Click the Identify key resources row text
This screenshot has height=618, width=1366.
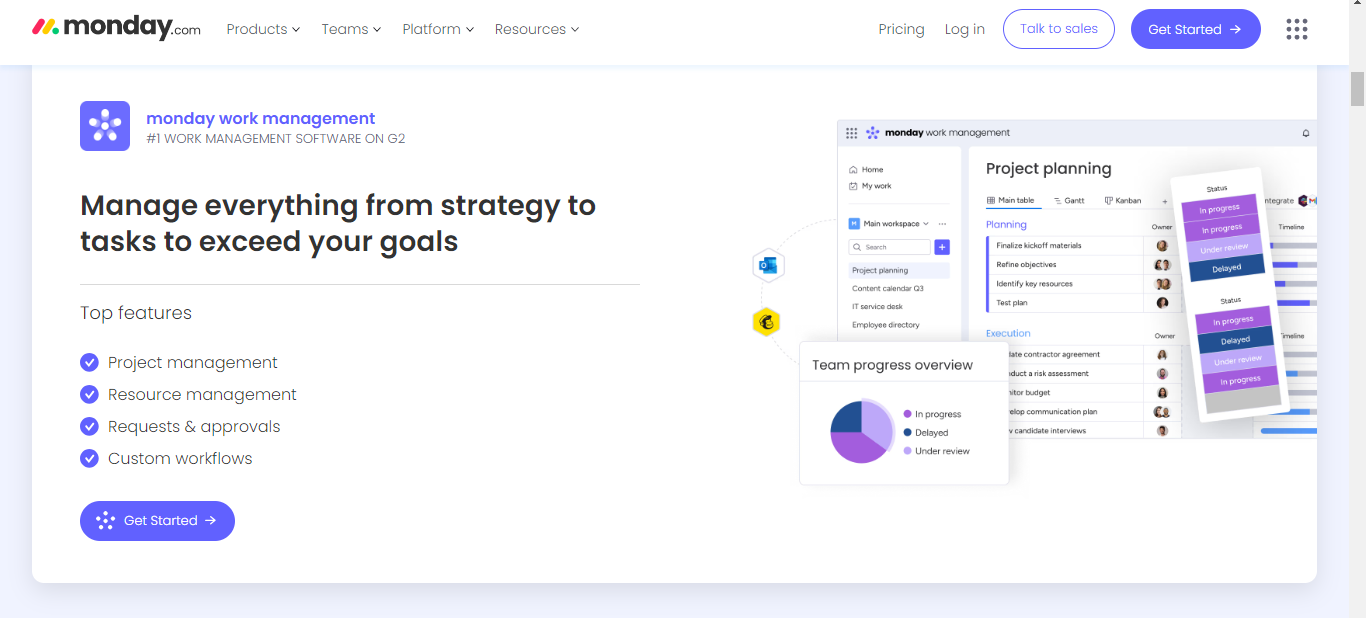point(1034,284)
